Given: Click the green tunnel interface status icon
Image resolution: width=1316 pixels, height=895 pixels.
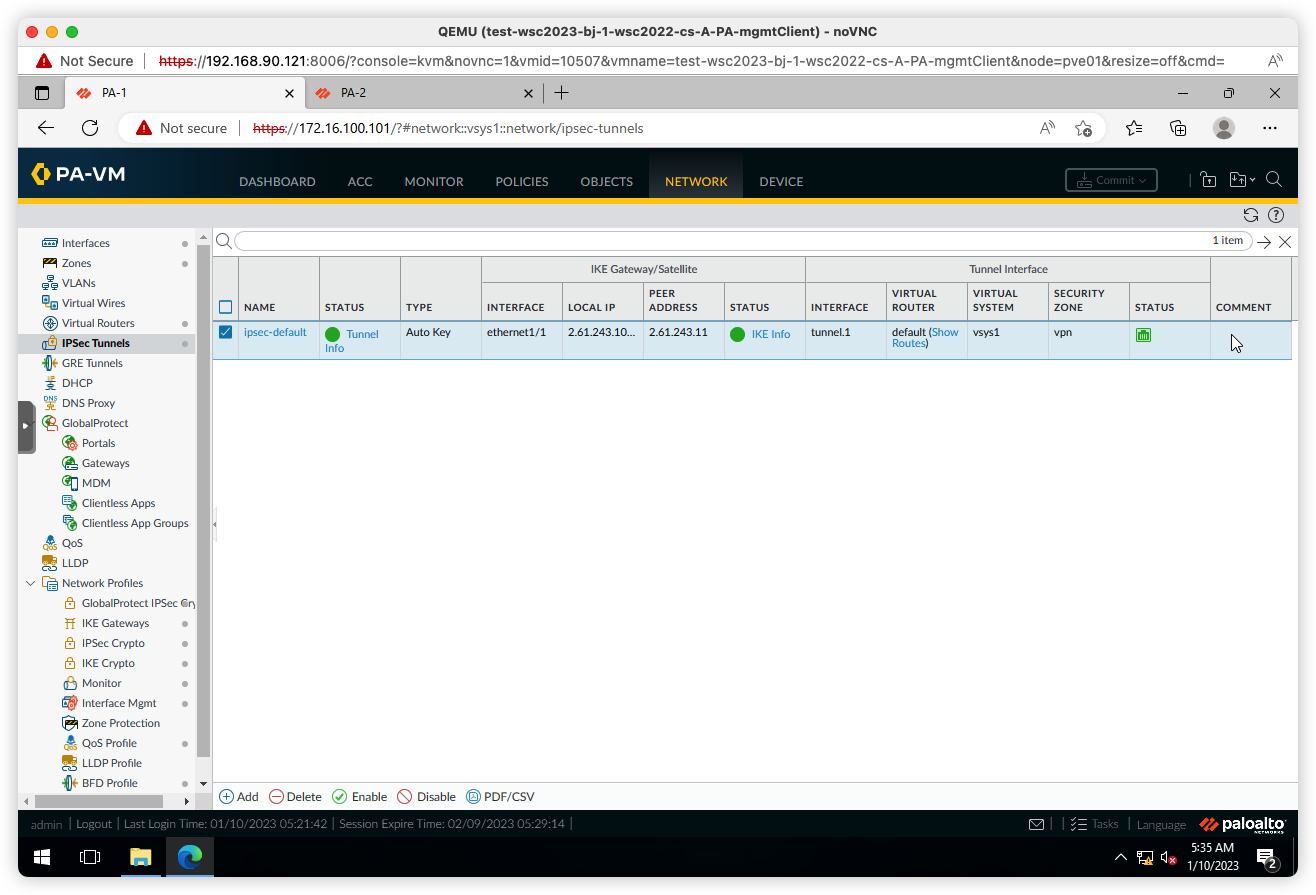Looking at the screenshot, I should click(x=1143, y=335).
